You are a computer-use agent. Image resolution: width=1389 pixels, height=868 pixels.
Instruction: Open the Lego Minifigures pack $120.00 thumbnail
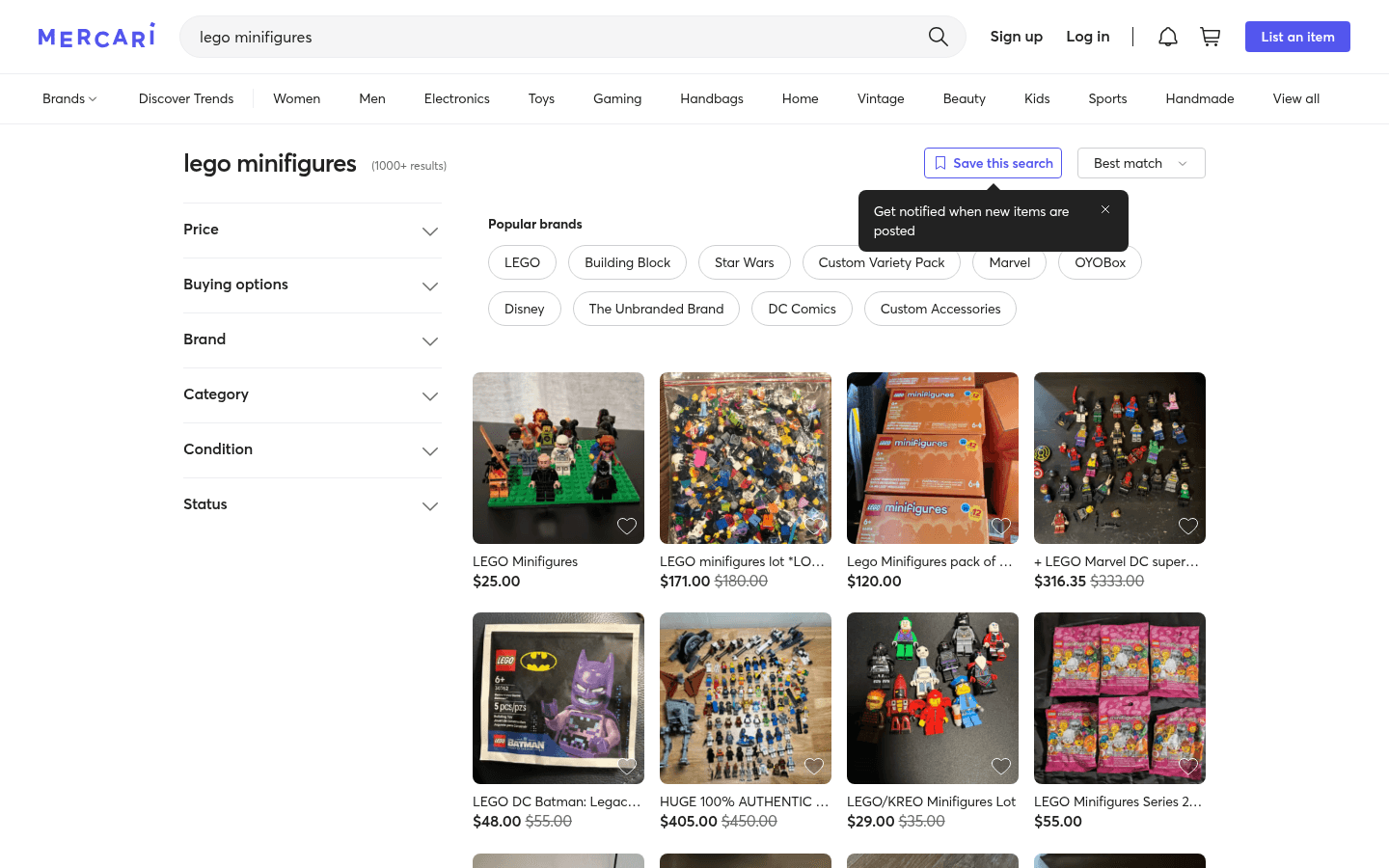933,458
